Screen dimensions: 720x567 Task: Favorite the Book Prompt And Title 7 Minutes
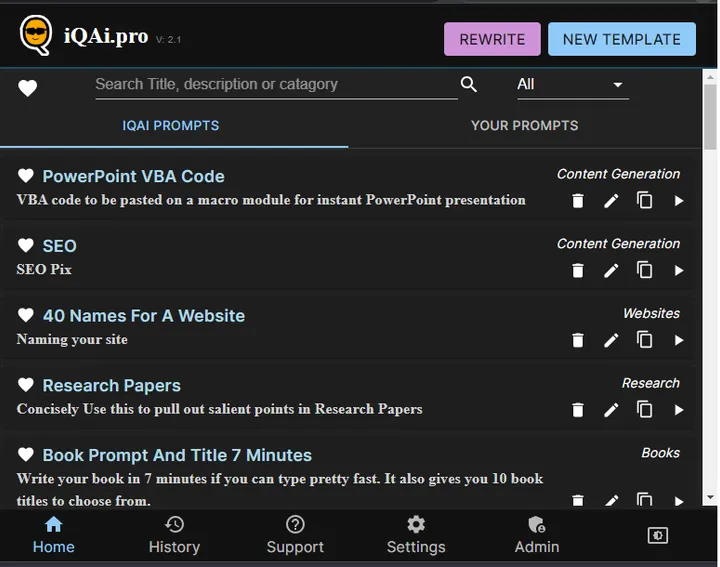click(x=26, y=455)
